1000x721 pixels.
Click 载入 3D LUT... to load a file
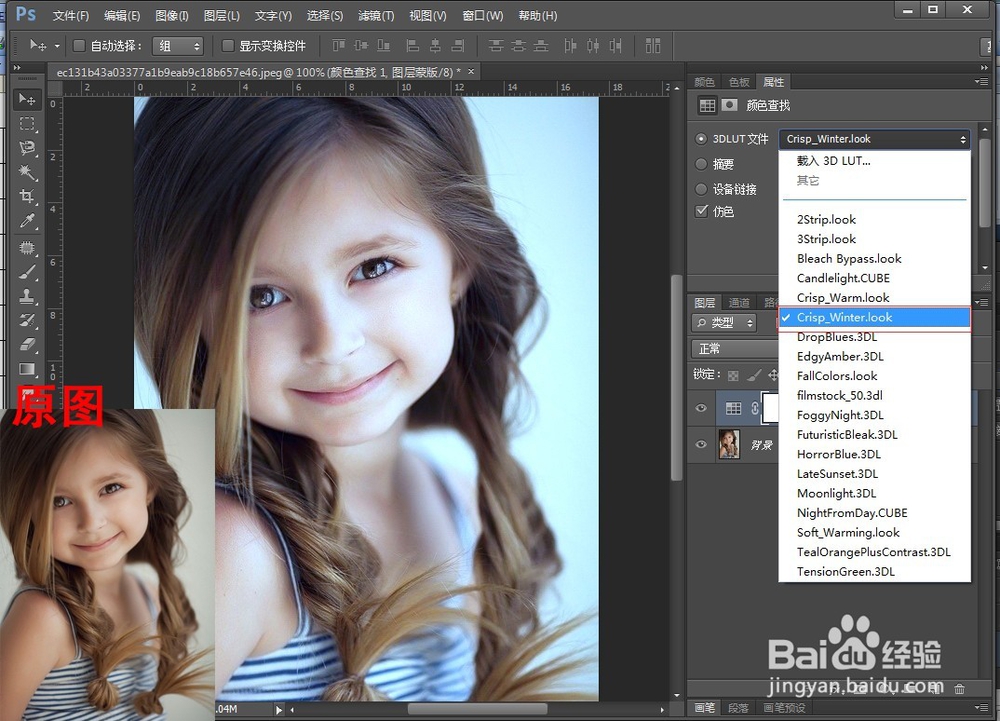[x=833, y=161]
